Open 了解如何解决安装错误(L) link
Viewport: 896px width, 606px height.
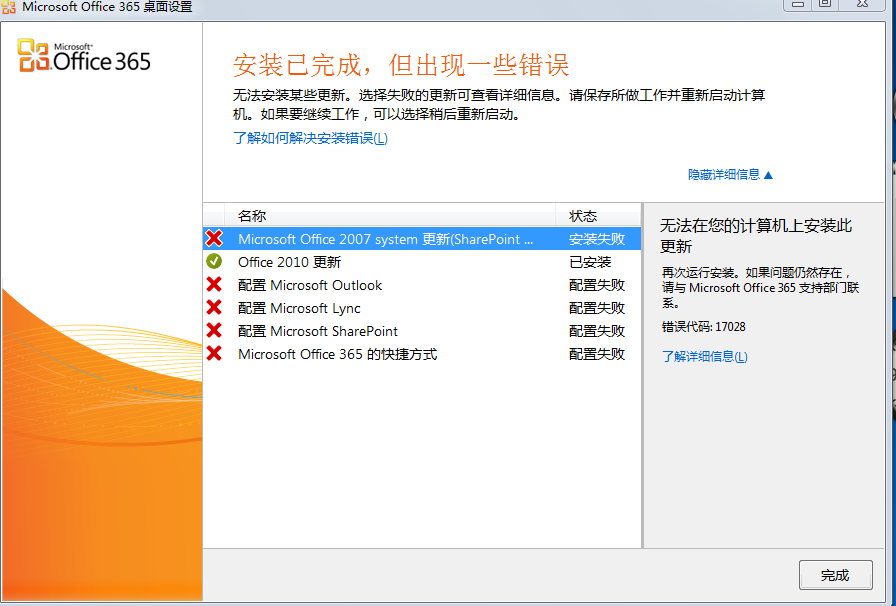pos(310,138)
